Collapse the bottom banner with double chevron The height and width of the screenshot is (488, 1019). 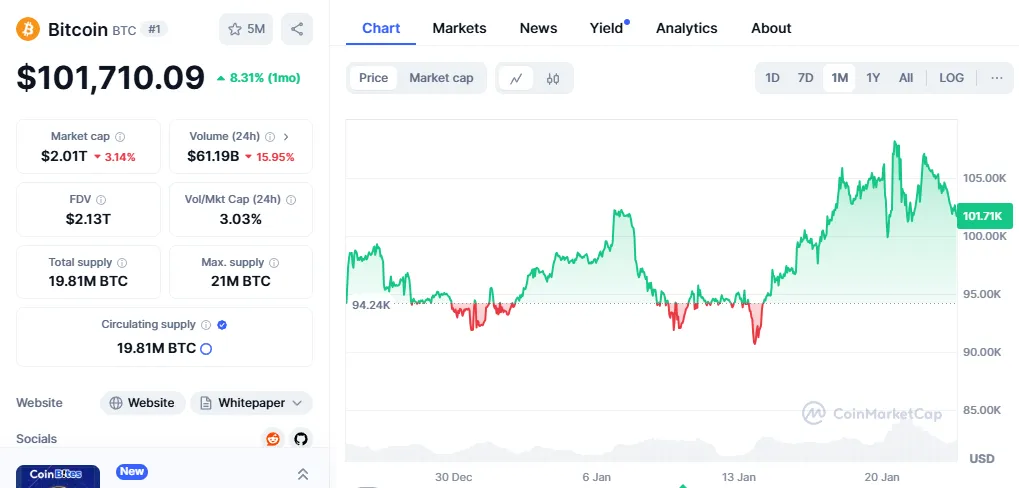[x=303, y=474]
